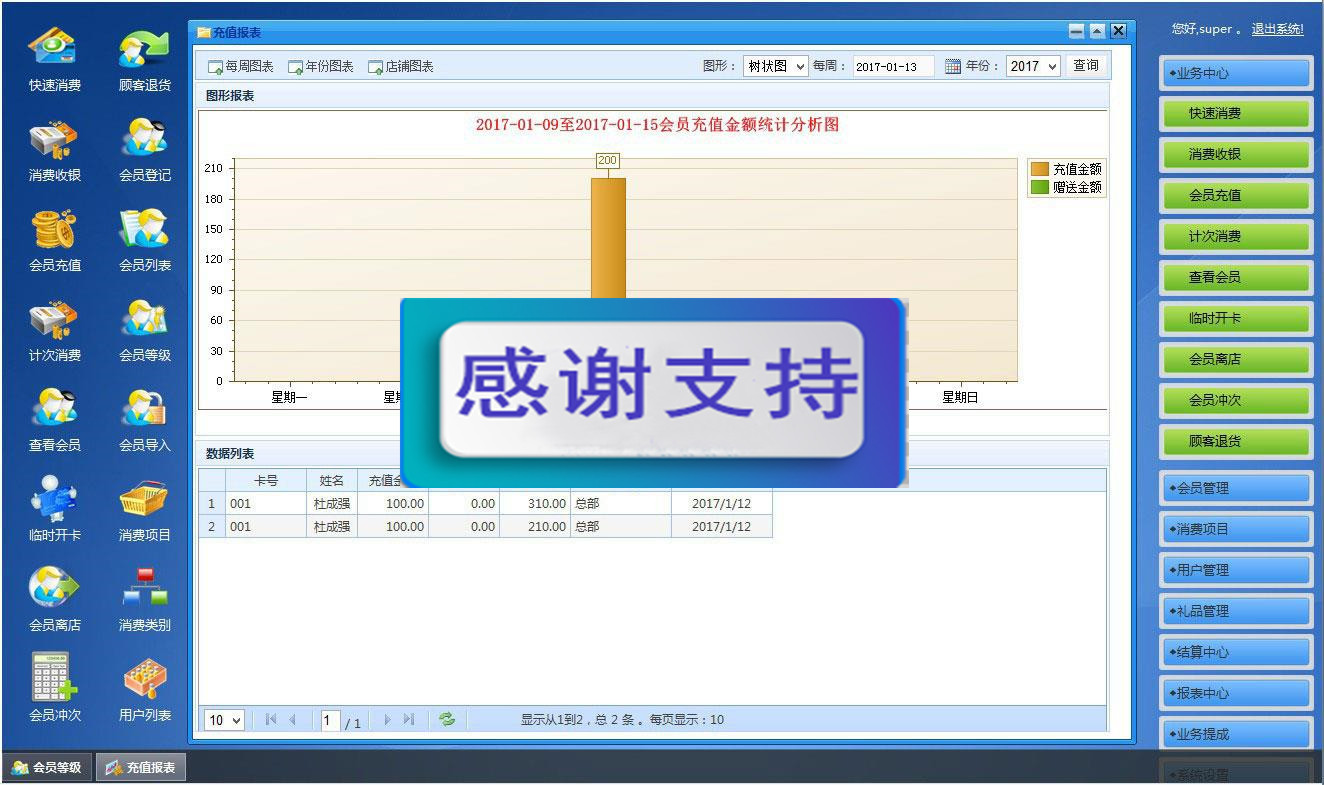Click the 退出系统 logout link
The image size is (1324, 785).
(1277, 30)
